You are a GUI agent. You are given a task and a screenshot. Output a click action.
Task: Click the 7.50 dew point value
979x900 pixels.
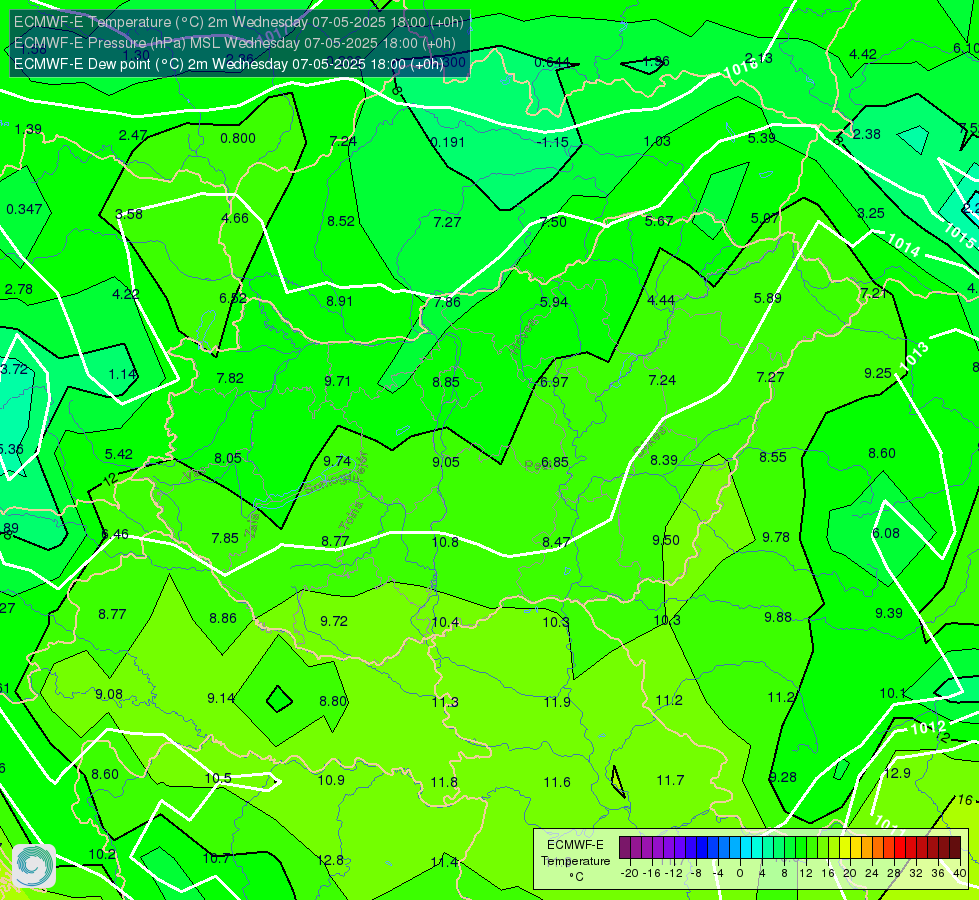coord(553,222)
